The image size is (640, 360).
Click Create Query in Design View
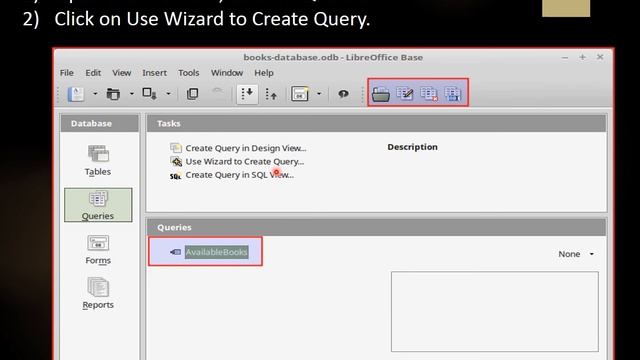pos(246,148)
